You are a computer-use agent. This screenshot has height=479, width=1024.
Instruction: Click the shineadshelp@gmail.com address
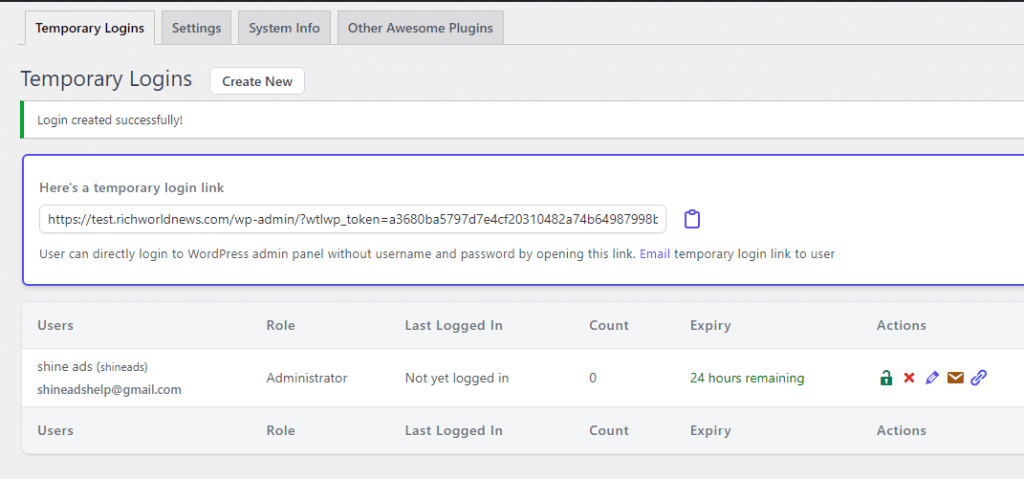109,390
